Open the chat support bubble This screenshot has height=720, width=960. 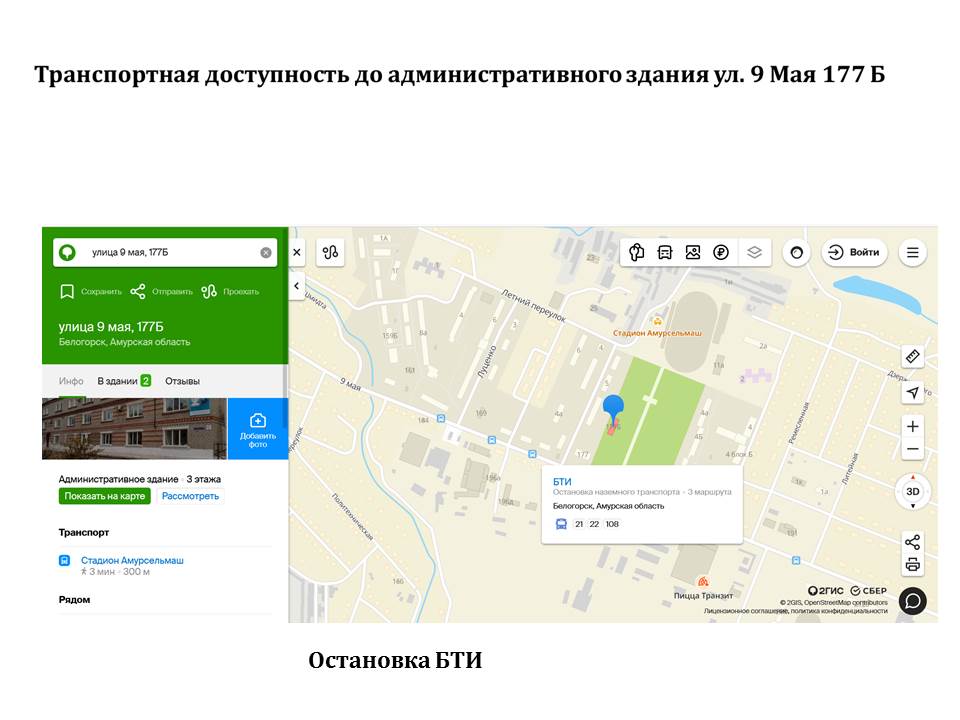[912, 600]
